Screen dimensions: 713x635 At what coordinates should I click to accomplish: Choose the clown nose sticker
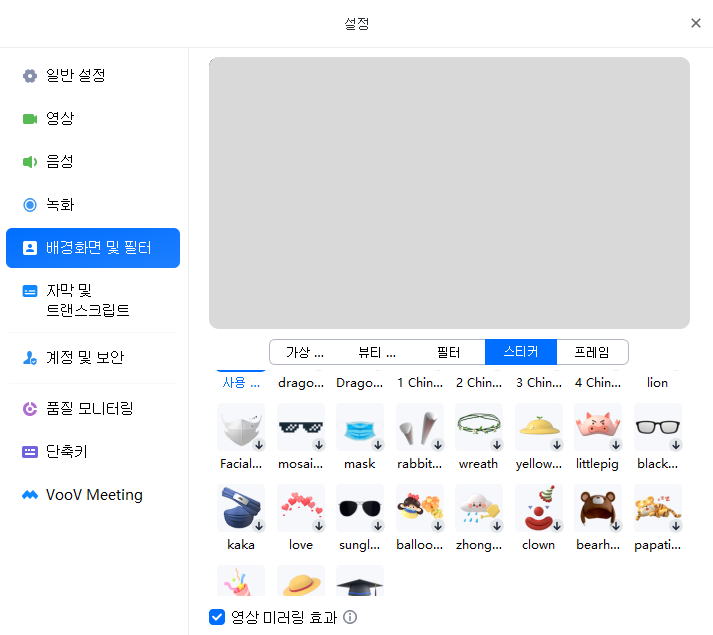(x=538, y=508)
